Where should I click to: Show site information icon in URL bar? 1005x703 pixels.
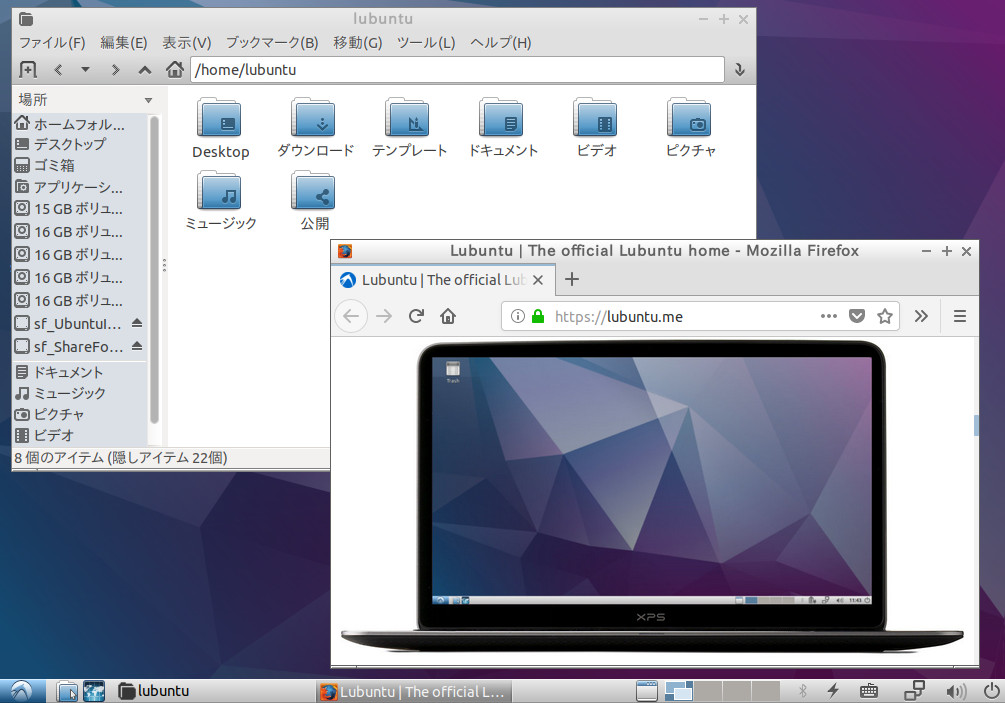click(x=517, y=316)
